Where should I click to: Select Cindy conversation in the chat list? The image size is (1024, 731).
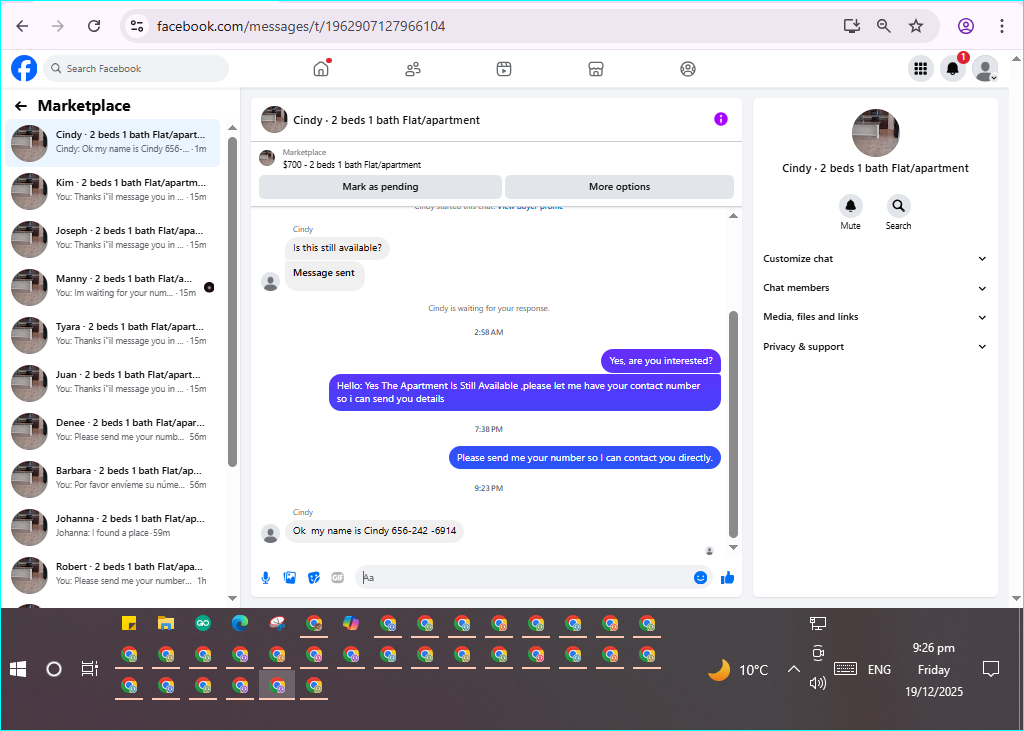(x=112, y=143)
